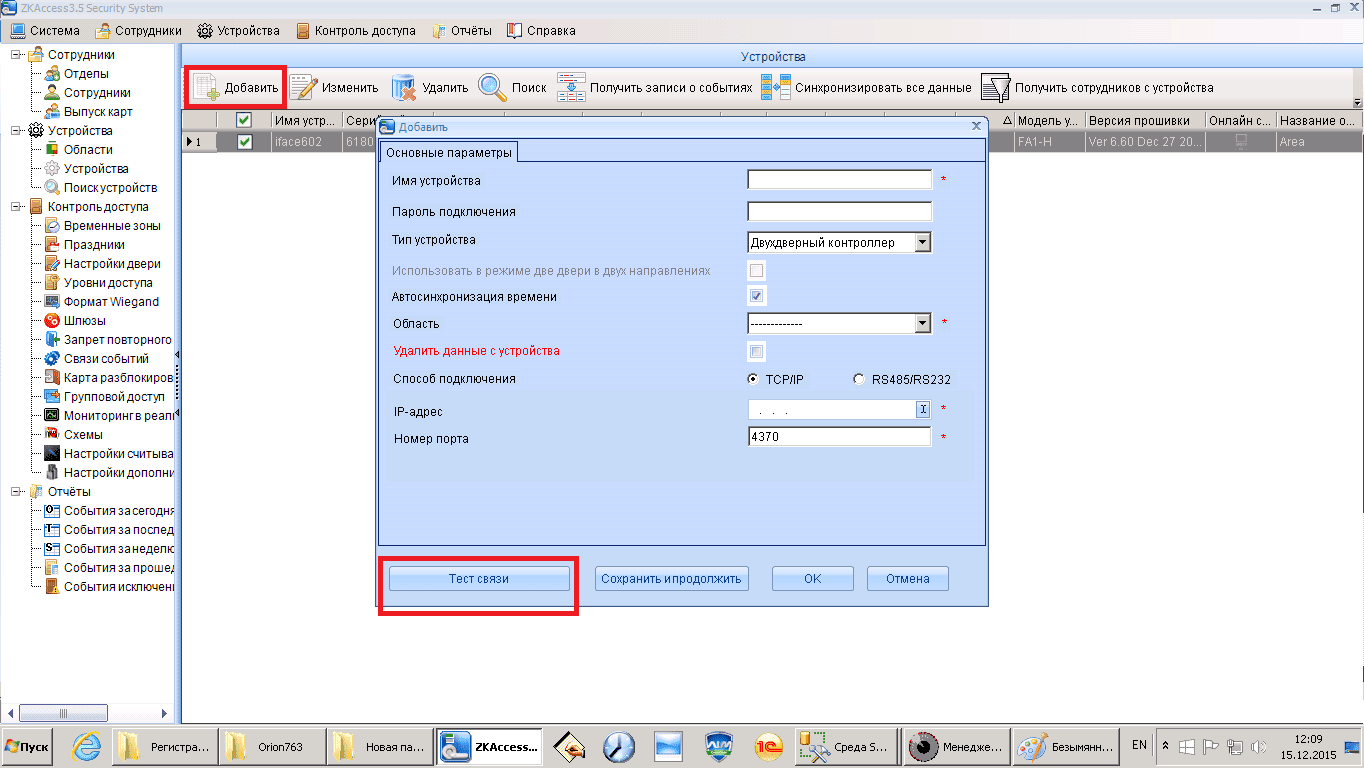The image size is (1364, 768).
Task: Open the Тип устройства dropdown
Action: 923,242
